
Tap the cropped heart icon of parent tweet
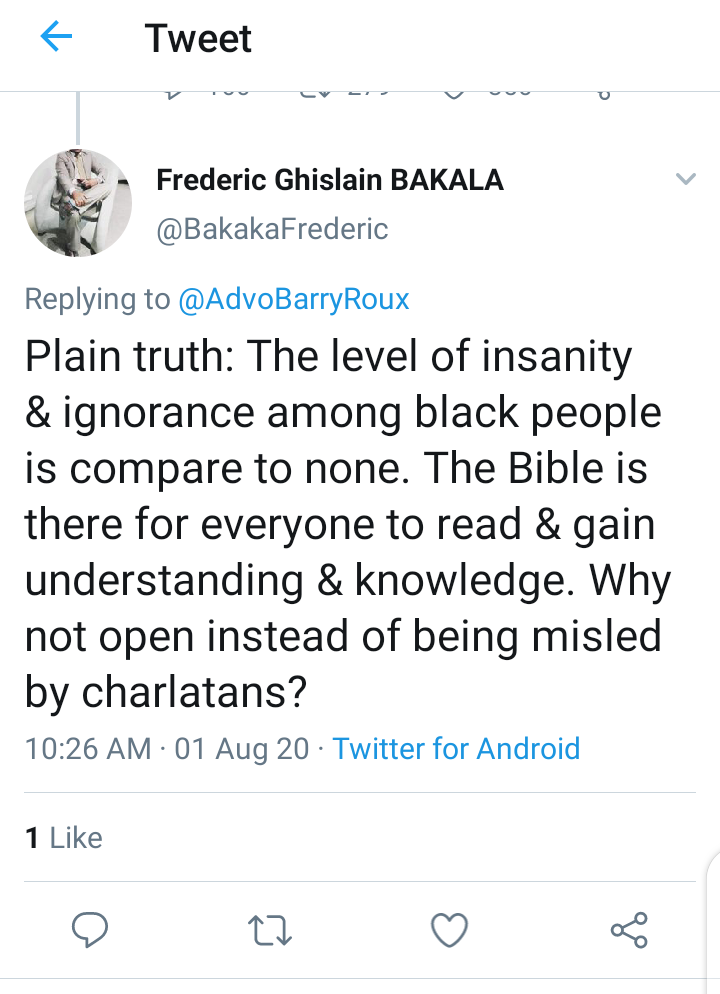click(x=453, y=94)
